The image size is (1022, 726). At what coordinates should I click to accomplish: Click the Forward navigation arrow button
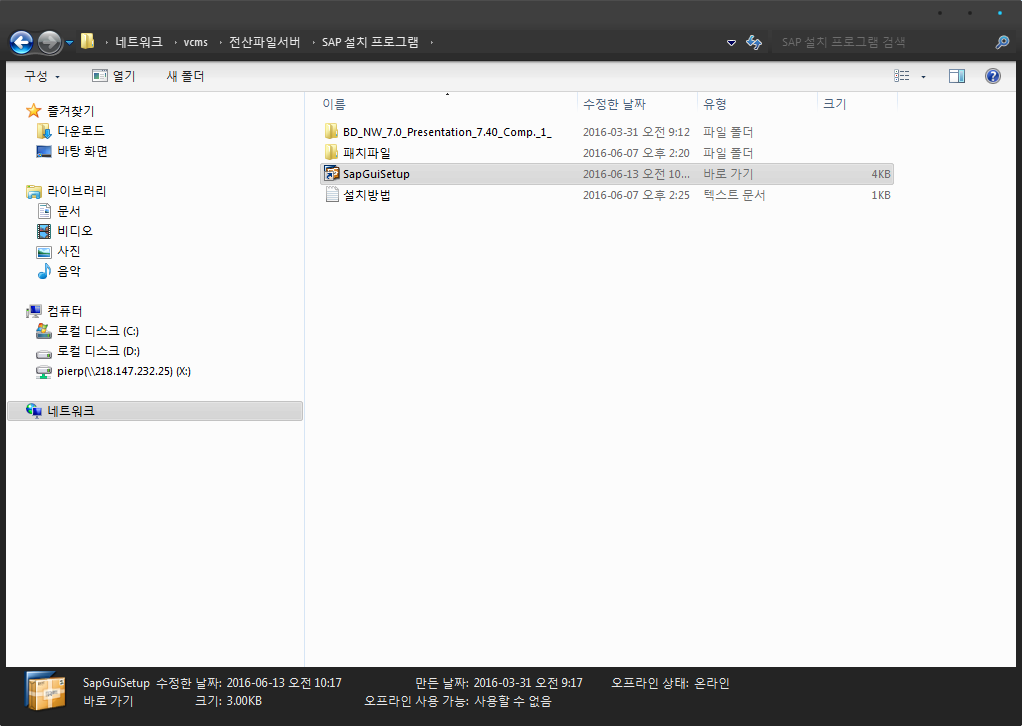(x=49, y=42)
